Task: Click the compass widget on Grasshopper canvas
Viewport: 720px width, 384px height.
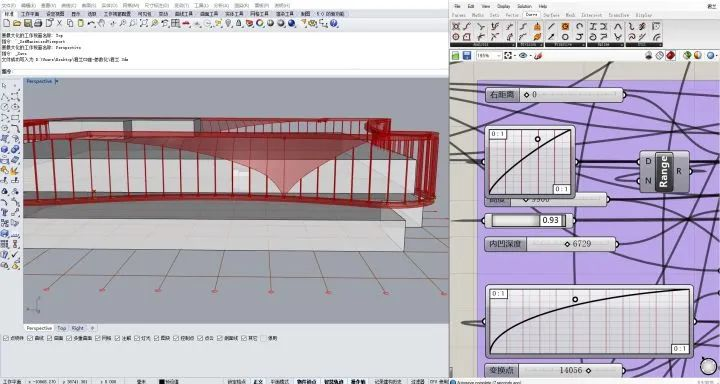Action: pyautogui.click(x=708, y=366)
